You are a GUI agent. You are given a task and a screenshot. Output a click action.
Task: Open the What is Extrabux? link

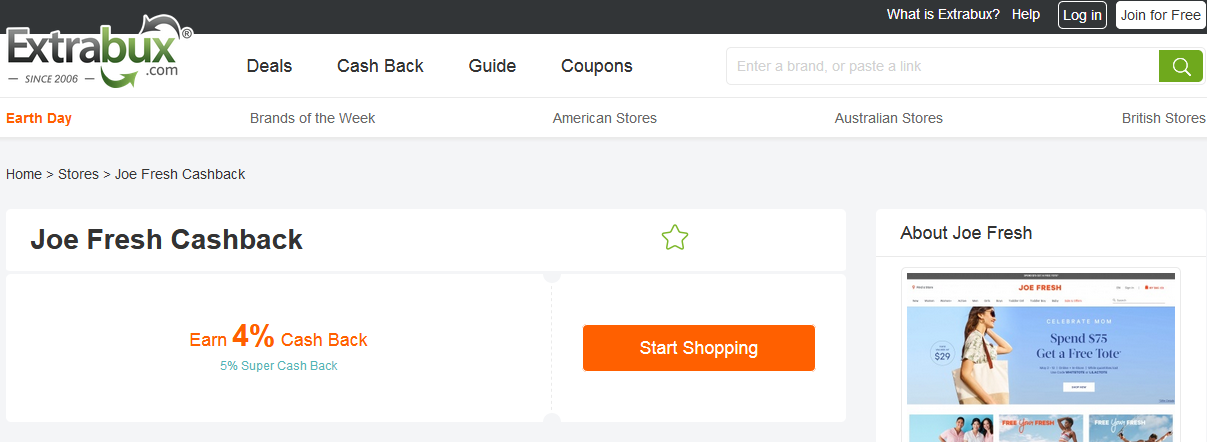pos(943,14)
